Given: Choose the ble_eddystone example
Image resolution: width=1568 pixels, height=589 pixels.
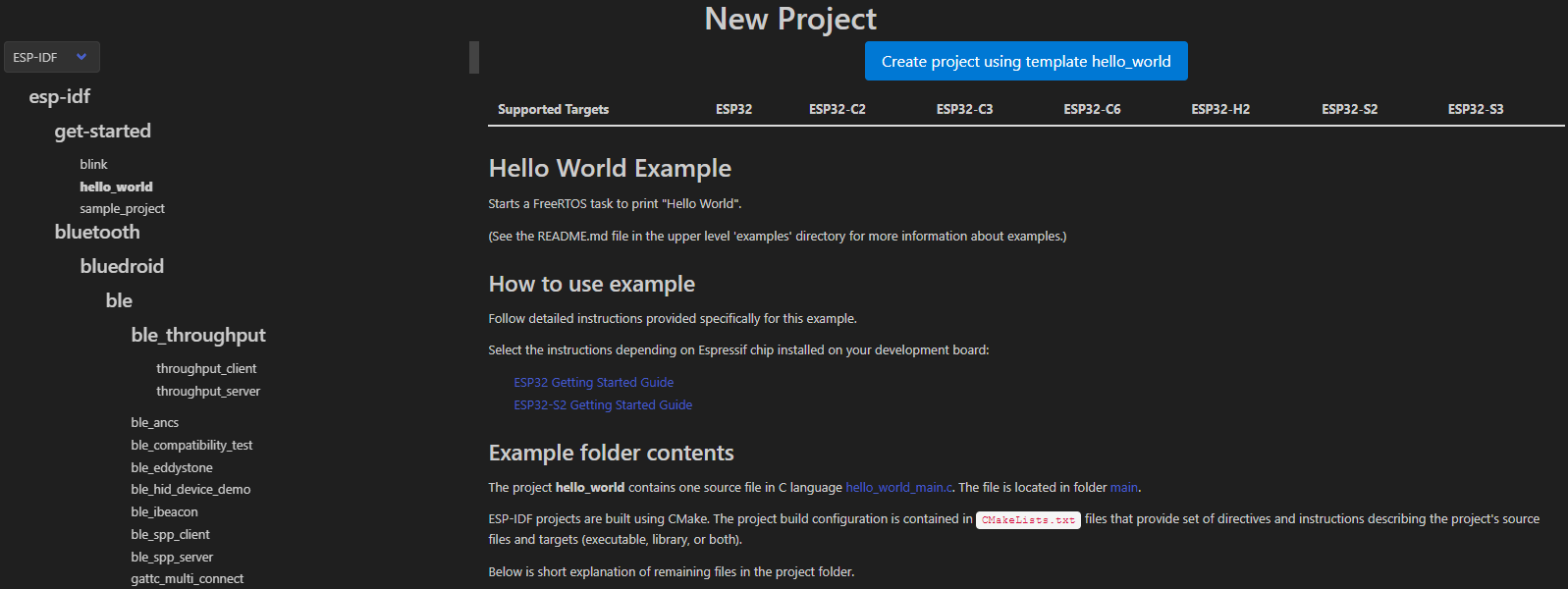Looking at the screenshot, I should [172, 467].
